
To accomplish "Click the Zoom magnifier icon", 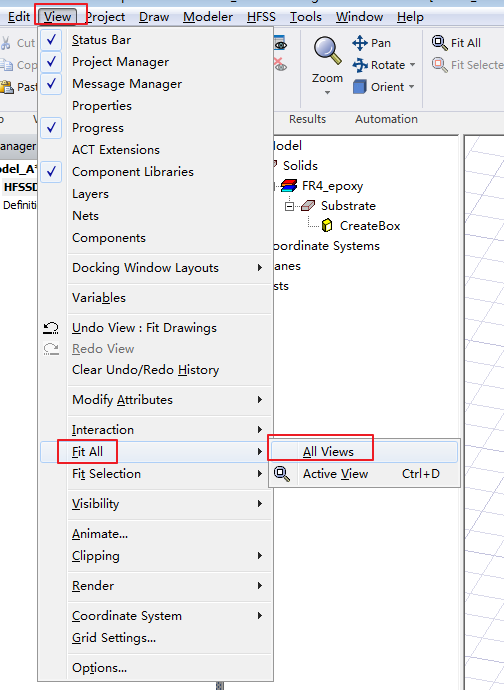I will click(x=327, y=51).
